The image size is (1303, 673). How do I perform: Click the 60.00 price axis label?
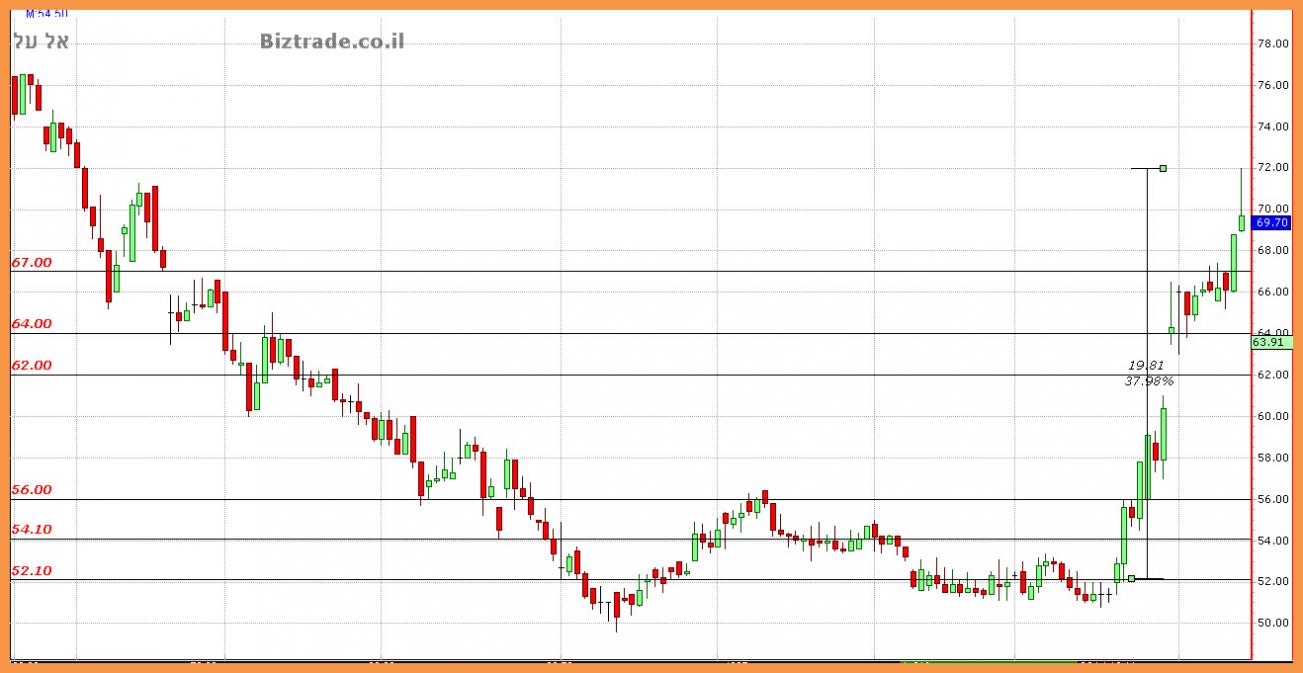pos(1271,417)
